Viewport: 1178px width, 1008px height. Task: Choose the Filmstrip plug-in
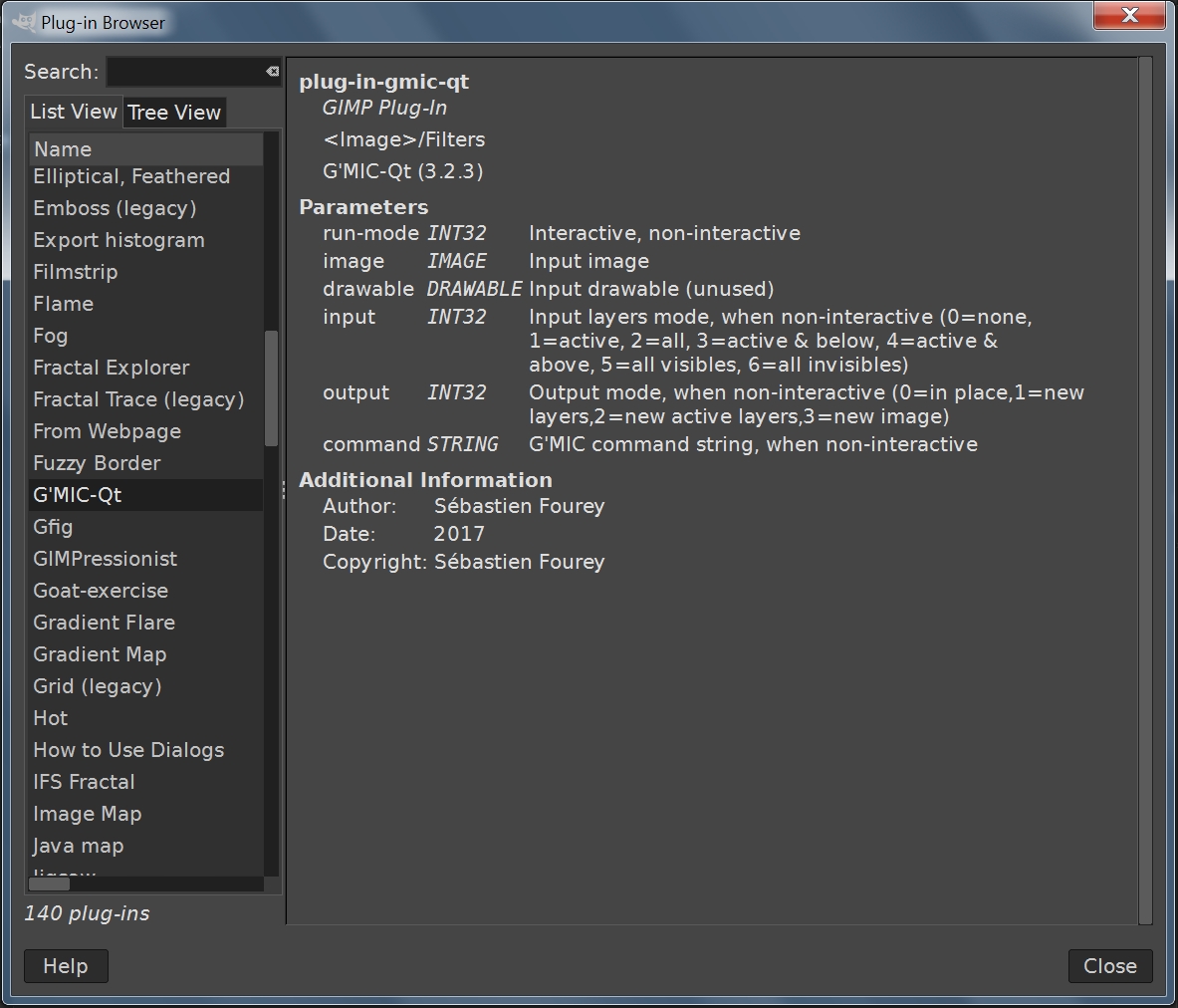tap(146, 272)
